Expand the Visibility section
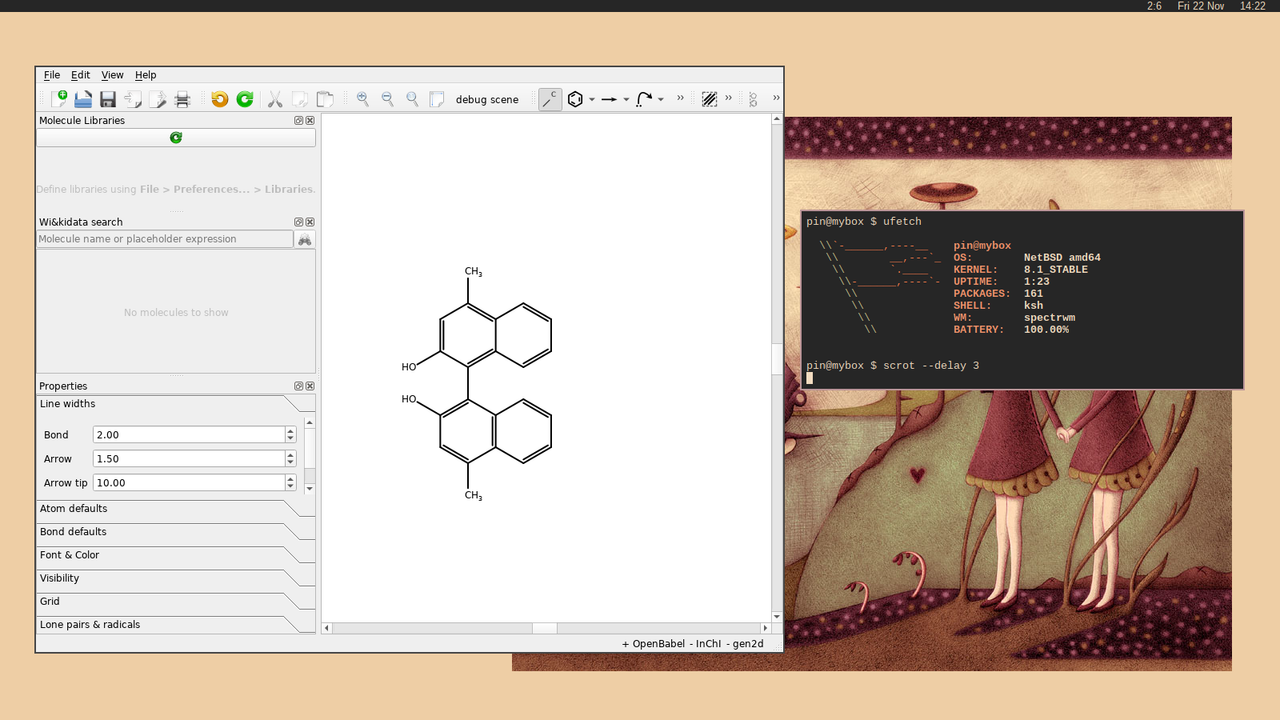This screenshot has height=720, width=1280. coord(176,578)
